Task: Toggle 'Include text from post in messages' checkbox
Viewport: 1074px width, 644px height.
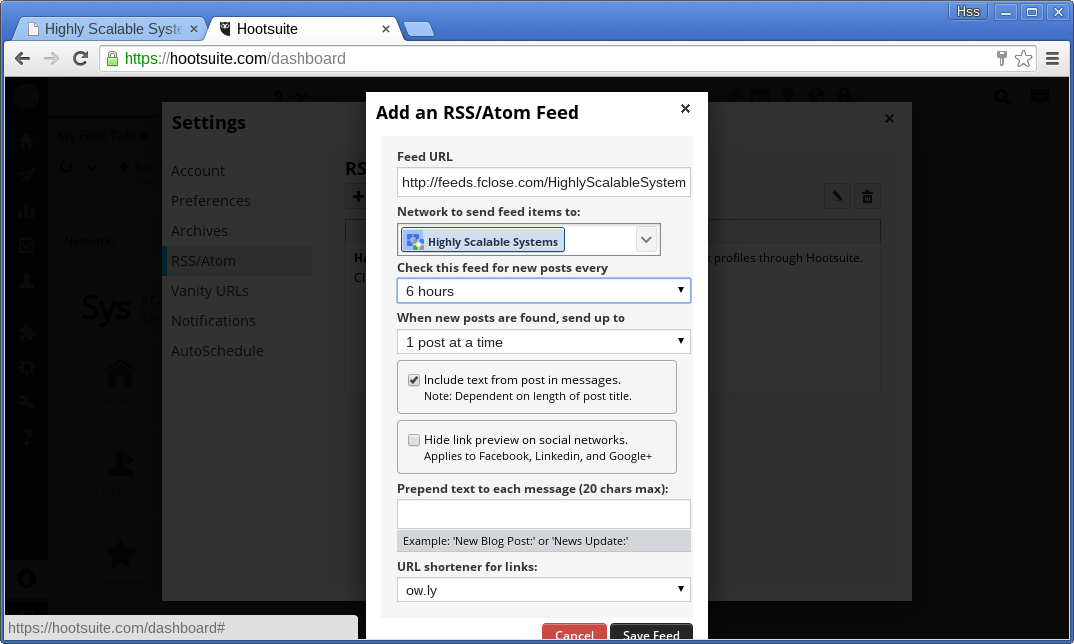Action: click(x=414, y=380)
